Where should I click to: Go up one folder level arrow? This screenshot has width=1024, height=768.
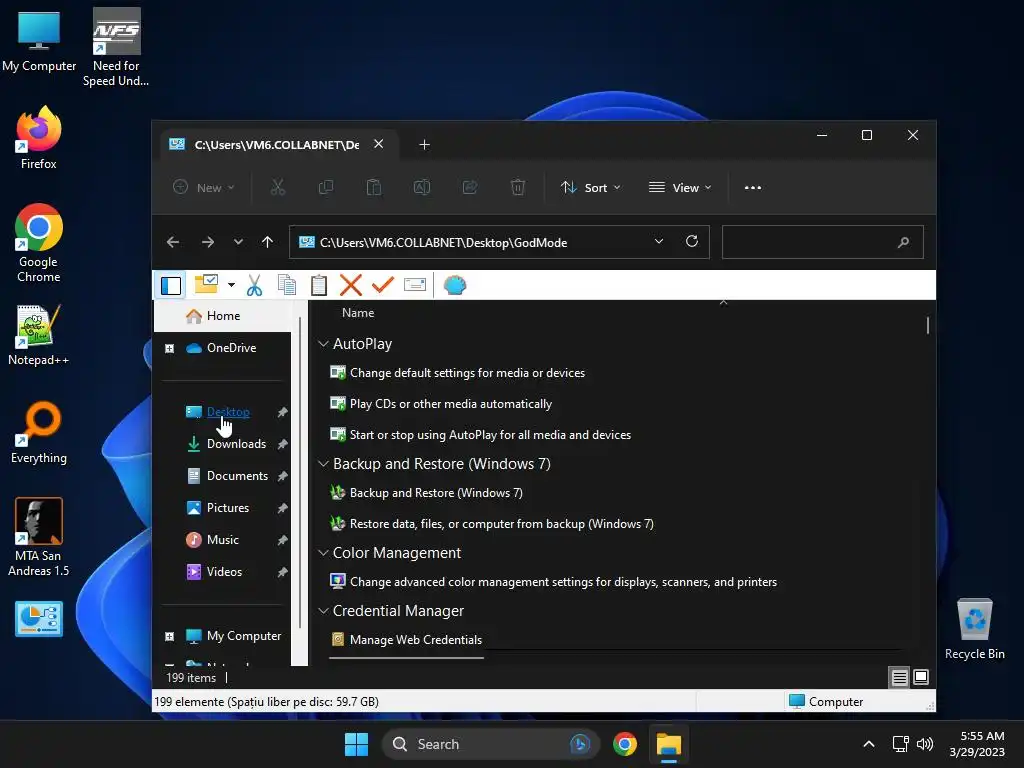(x=267, y=242)
